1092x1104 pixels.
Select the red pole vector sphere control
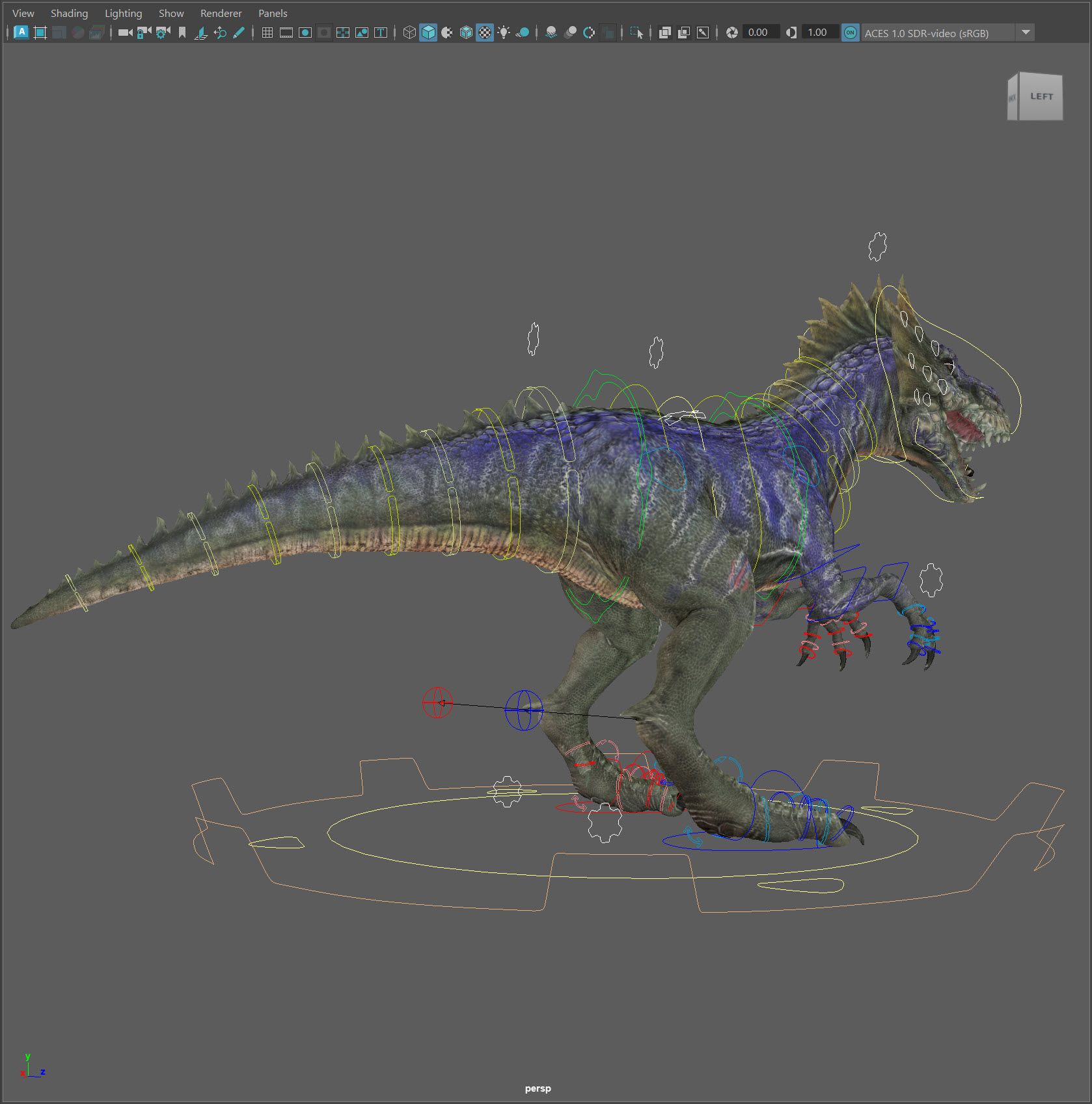(x=437, y=703)
